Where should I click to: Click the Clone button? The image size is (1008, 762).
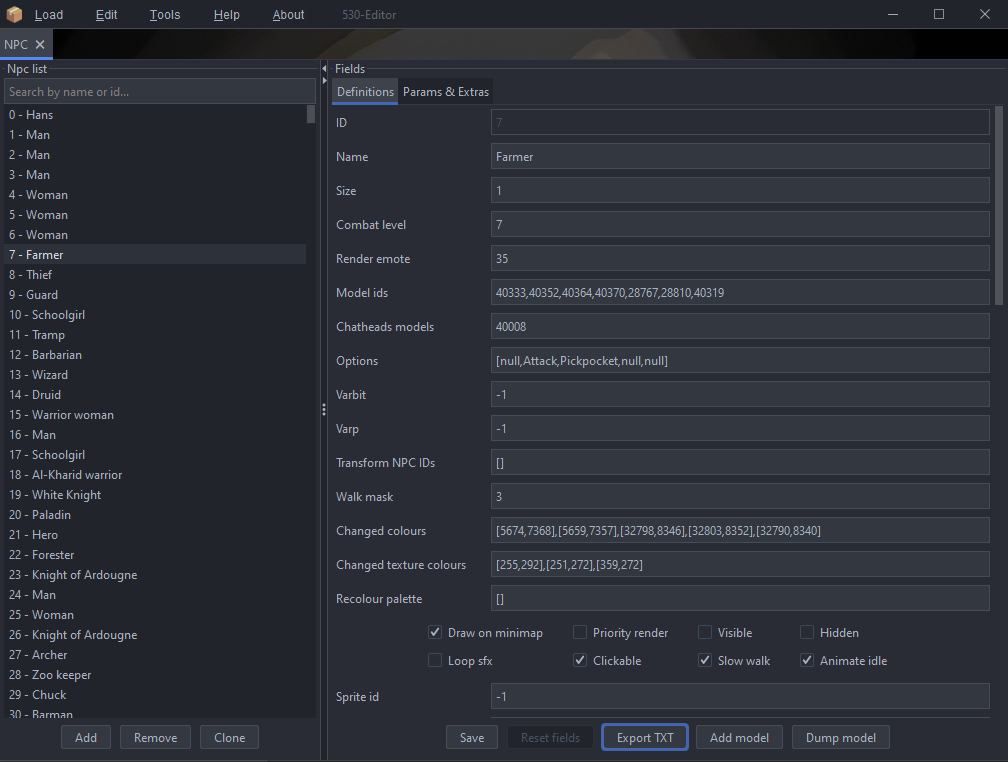(x=229, y=738)
